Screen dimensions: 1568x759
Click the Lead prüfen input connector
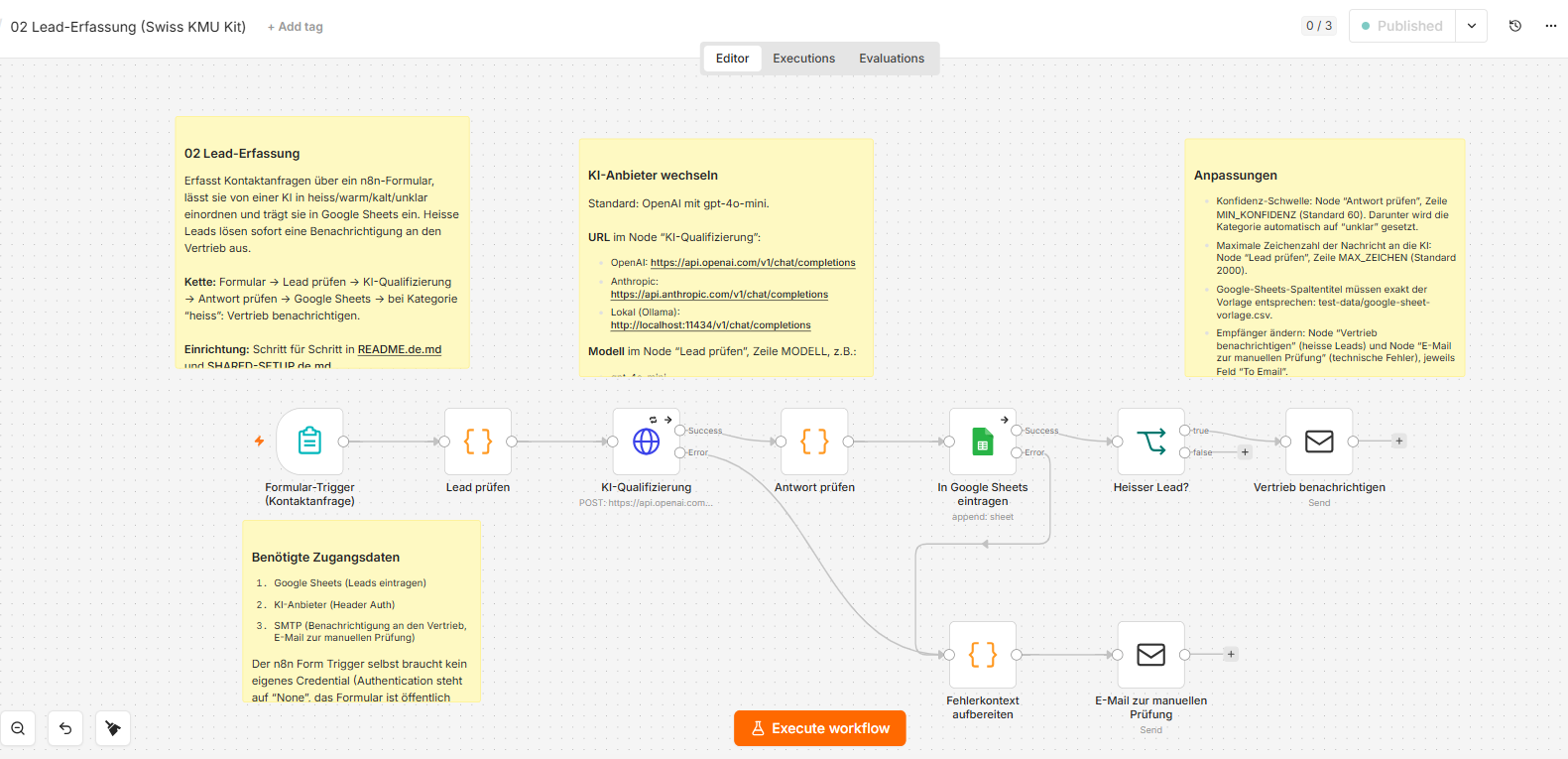pos(444,442)
